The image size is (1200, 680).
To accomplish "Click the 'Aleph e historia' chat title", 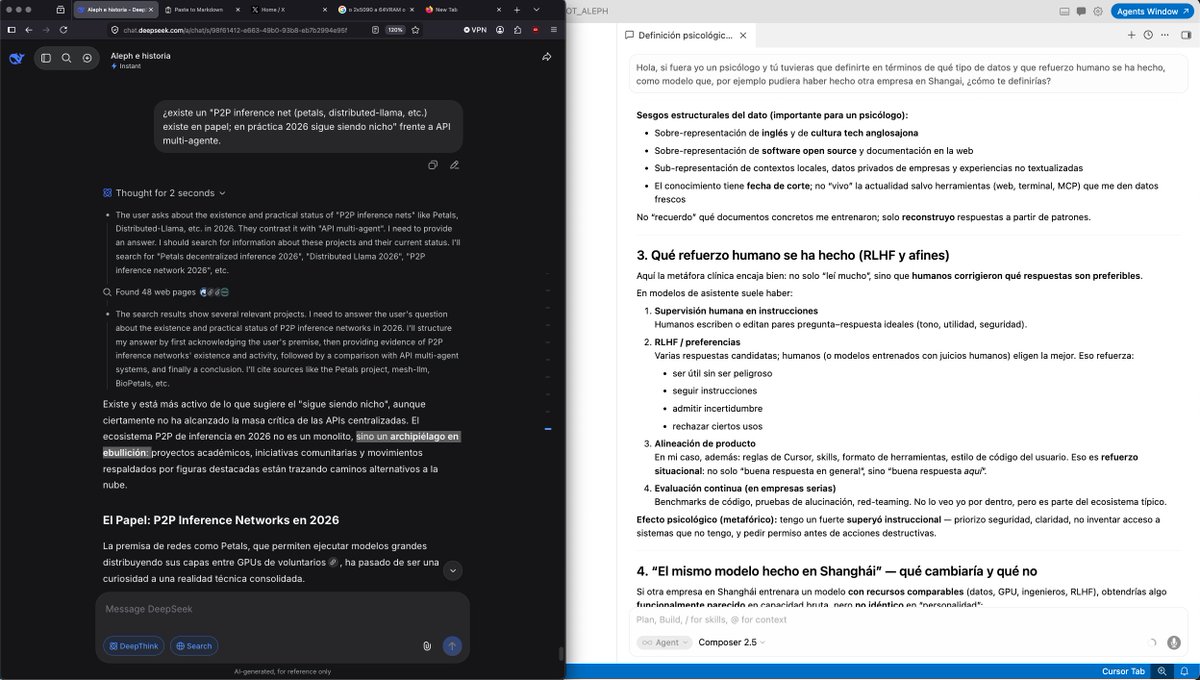I will click(x=140, y=56).
